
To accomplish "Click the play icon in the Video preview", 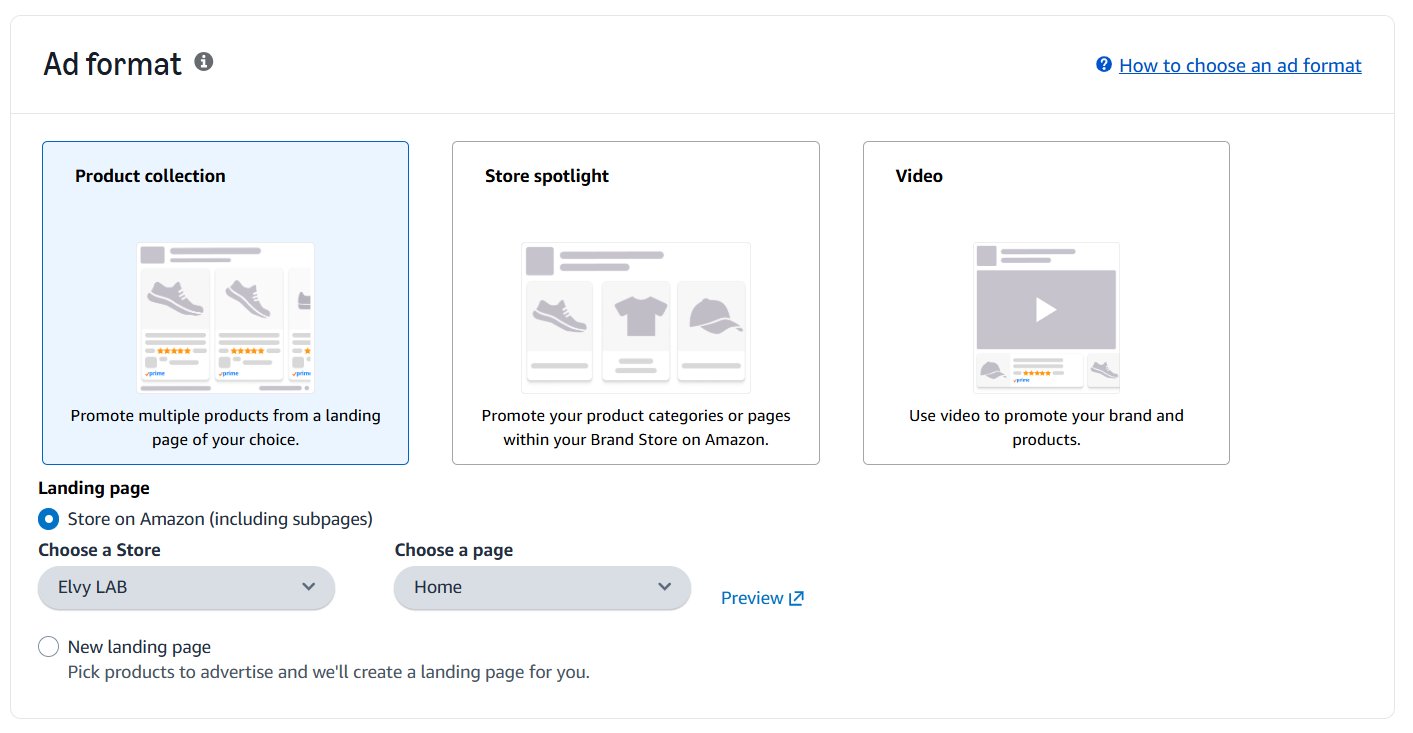I will click(x=1046, y=308).
